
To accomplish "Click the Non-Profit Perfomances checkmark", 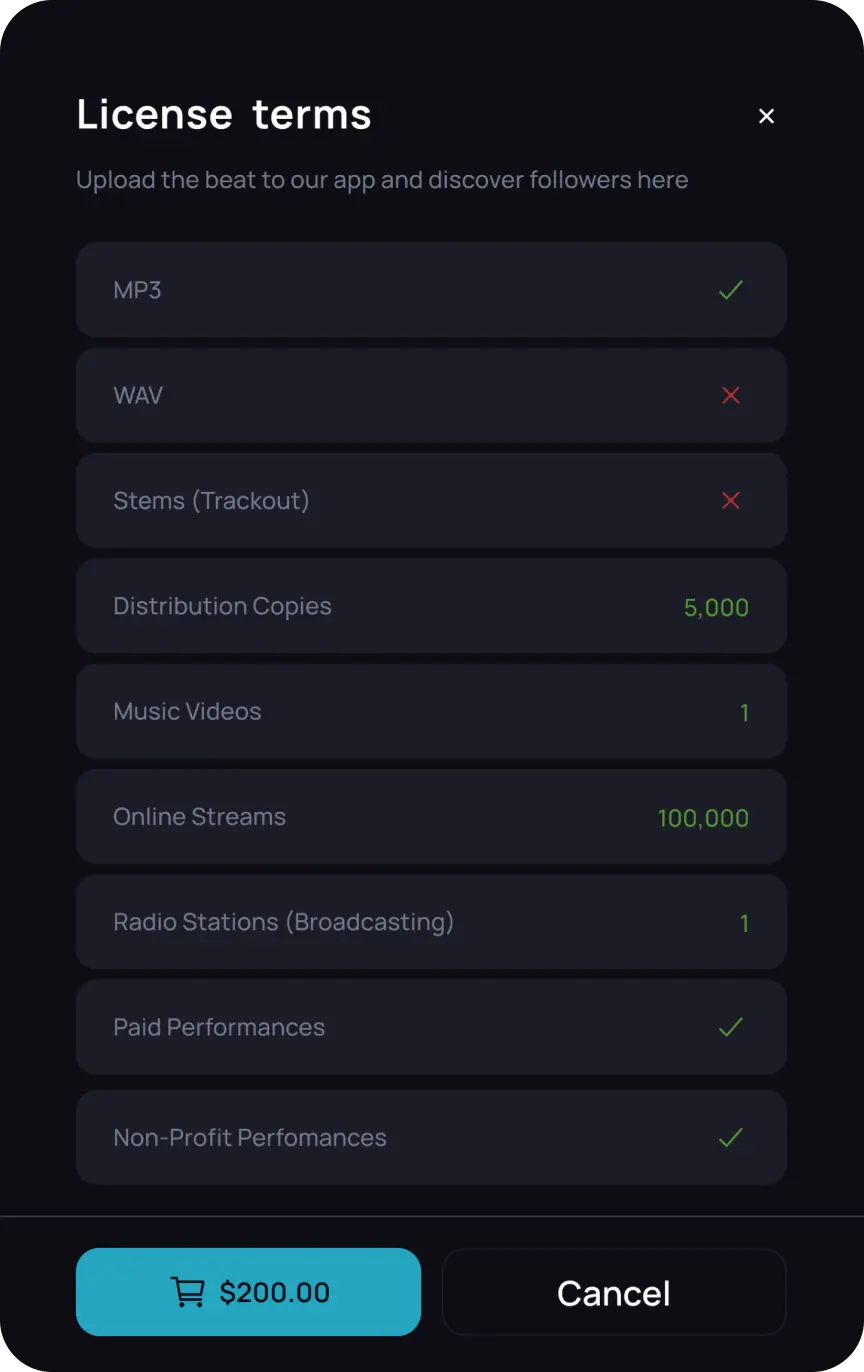I will (731, 1137).
